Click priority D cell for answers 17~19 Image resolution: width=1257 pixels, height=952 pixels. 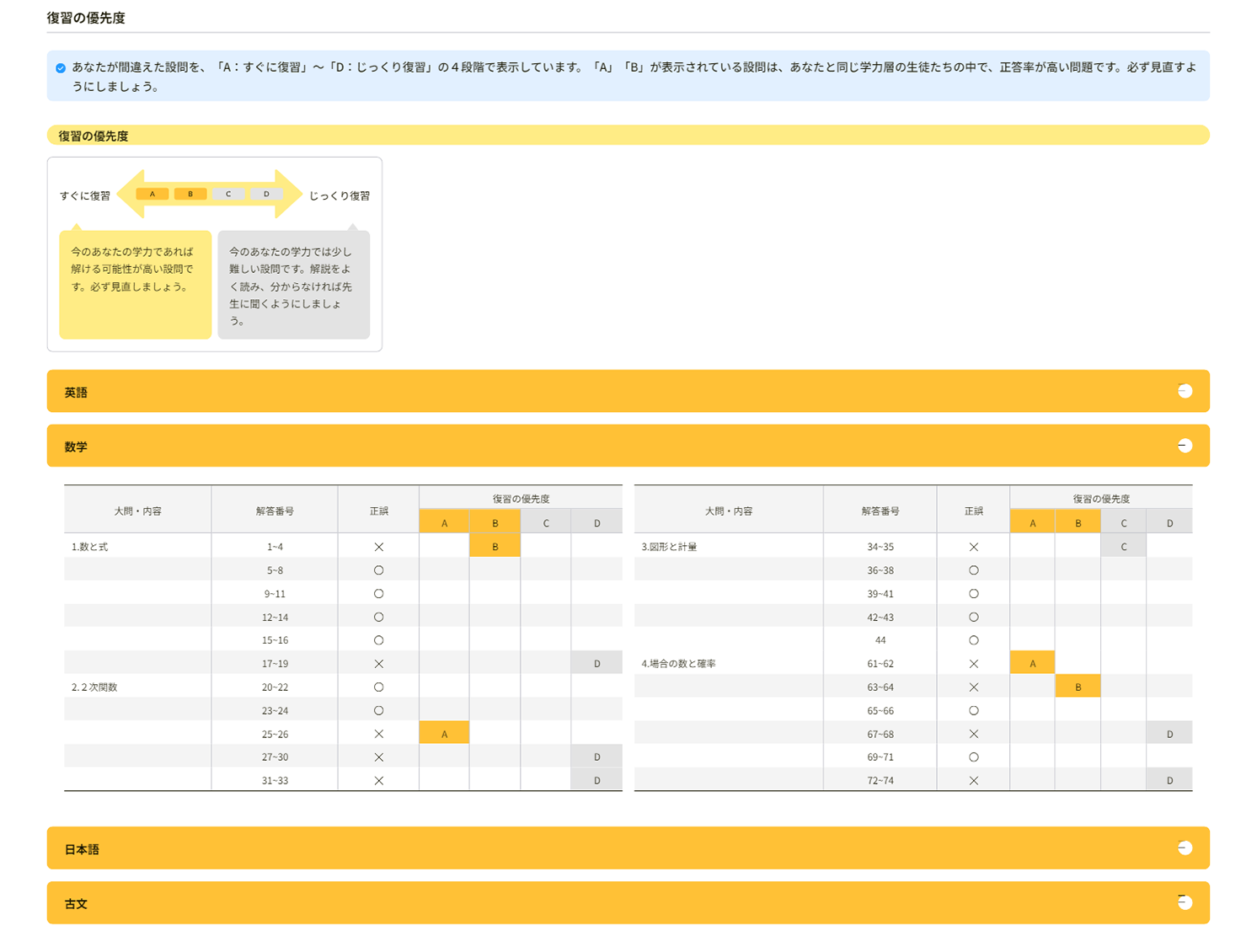pyautogui.click(x=596, y=664)
